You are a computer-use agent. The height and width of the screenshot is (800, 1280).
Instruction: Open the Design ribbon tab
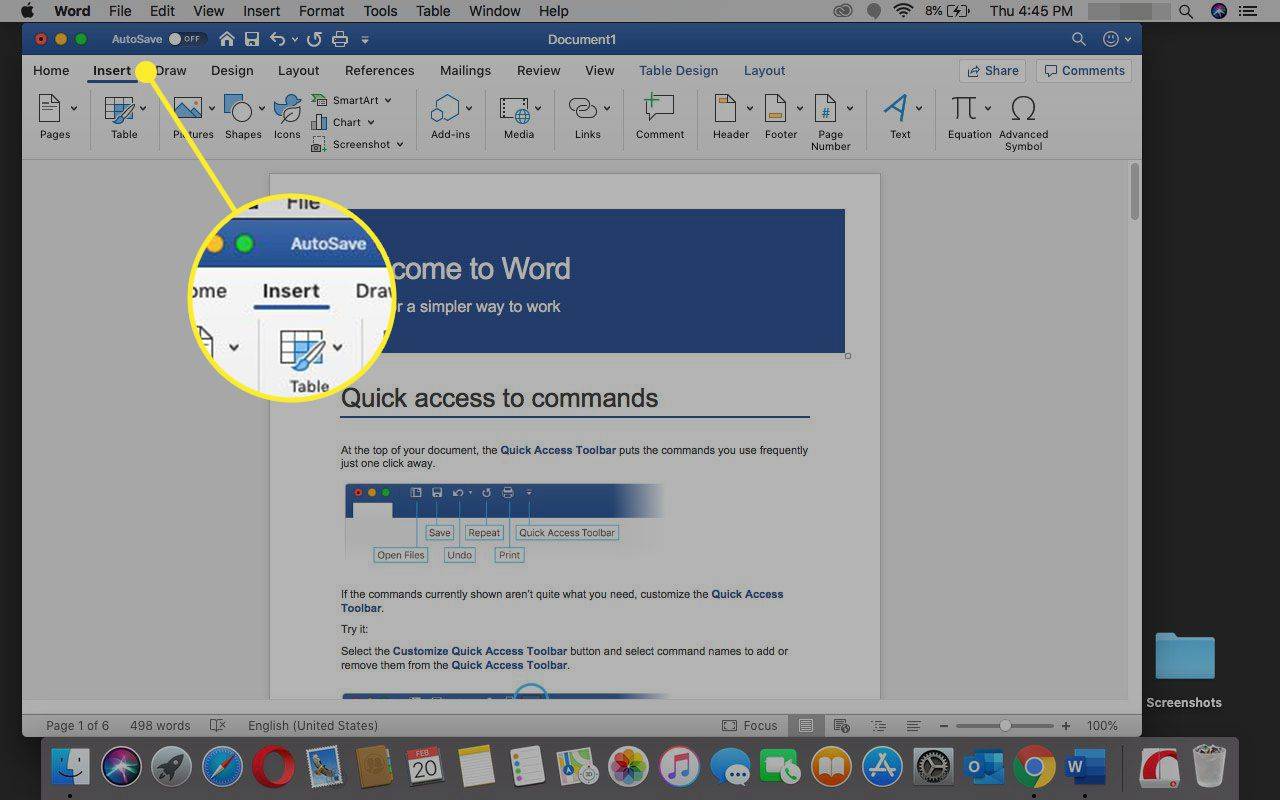pos(232,70)
